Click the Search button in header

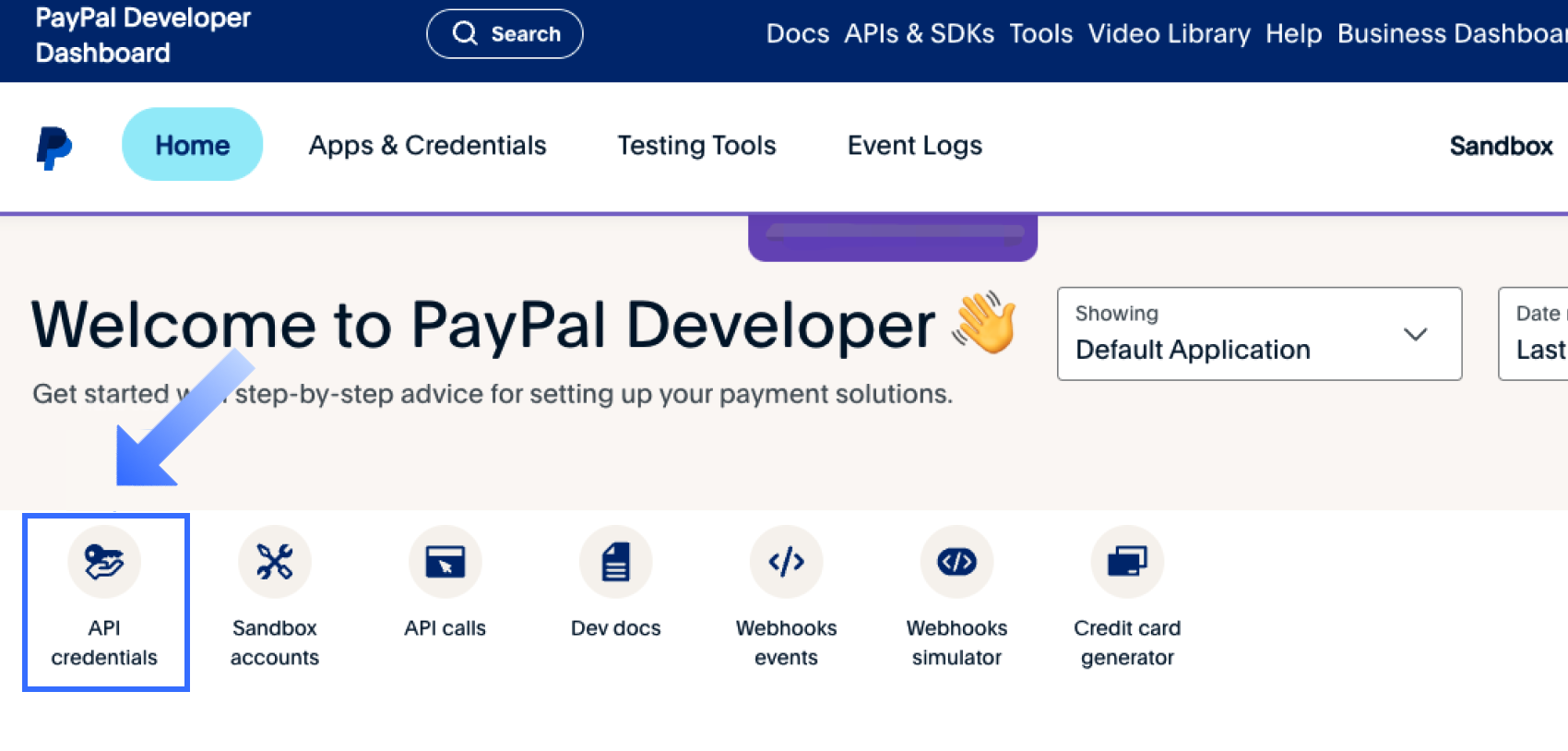505,34
